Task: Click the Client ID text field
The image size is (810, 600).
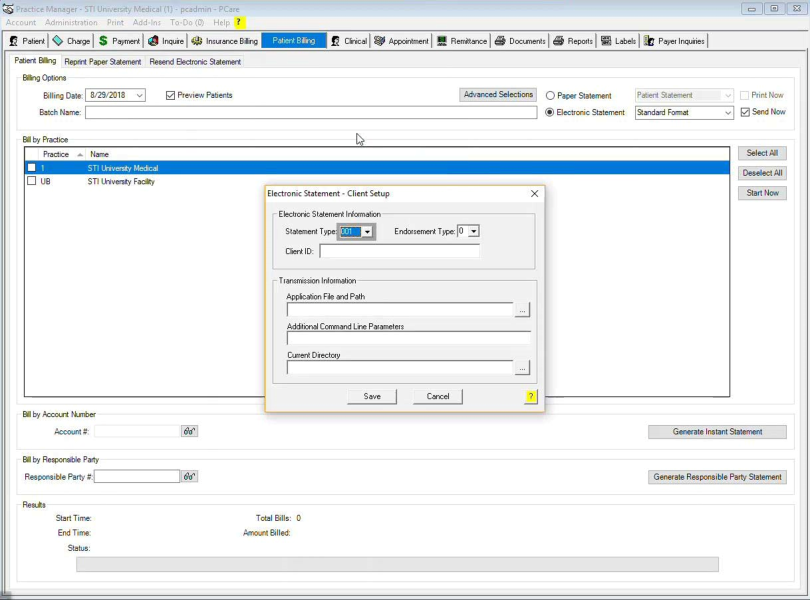Action: point(399,252)
